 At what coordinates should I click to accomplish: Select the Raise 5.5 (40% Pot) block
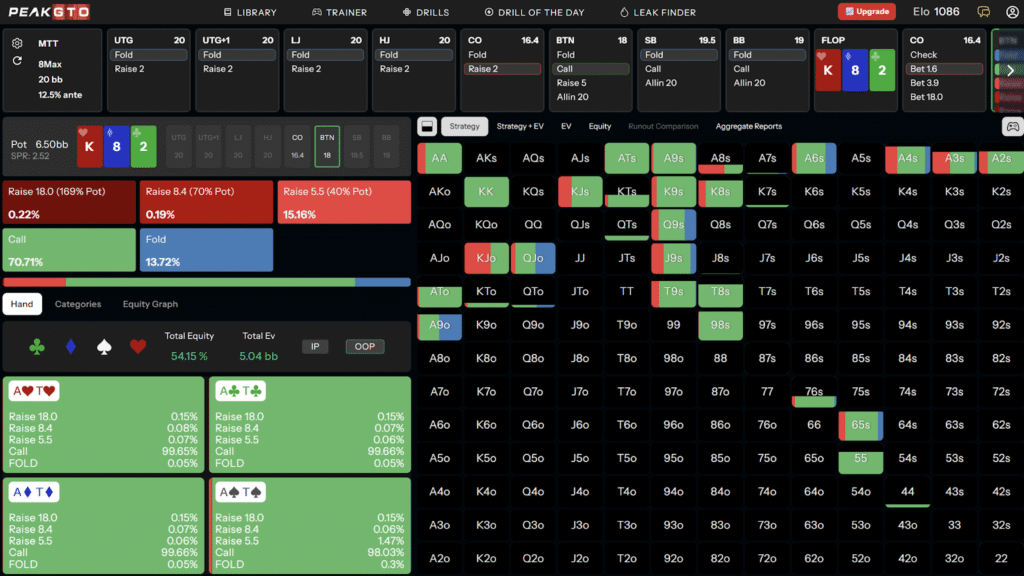coord(344,201)
